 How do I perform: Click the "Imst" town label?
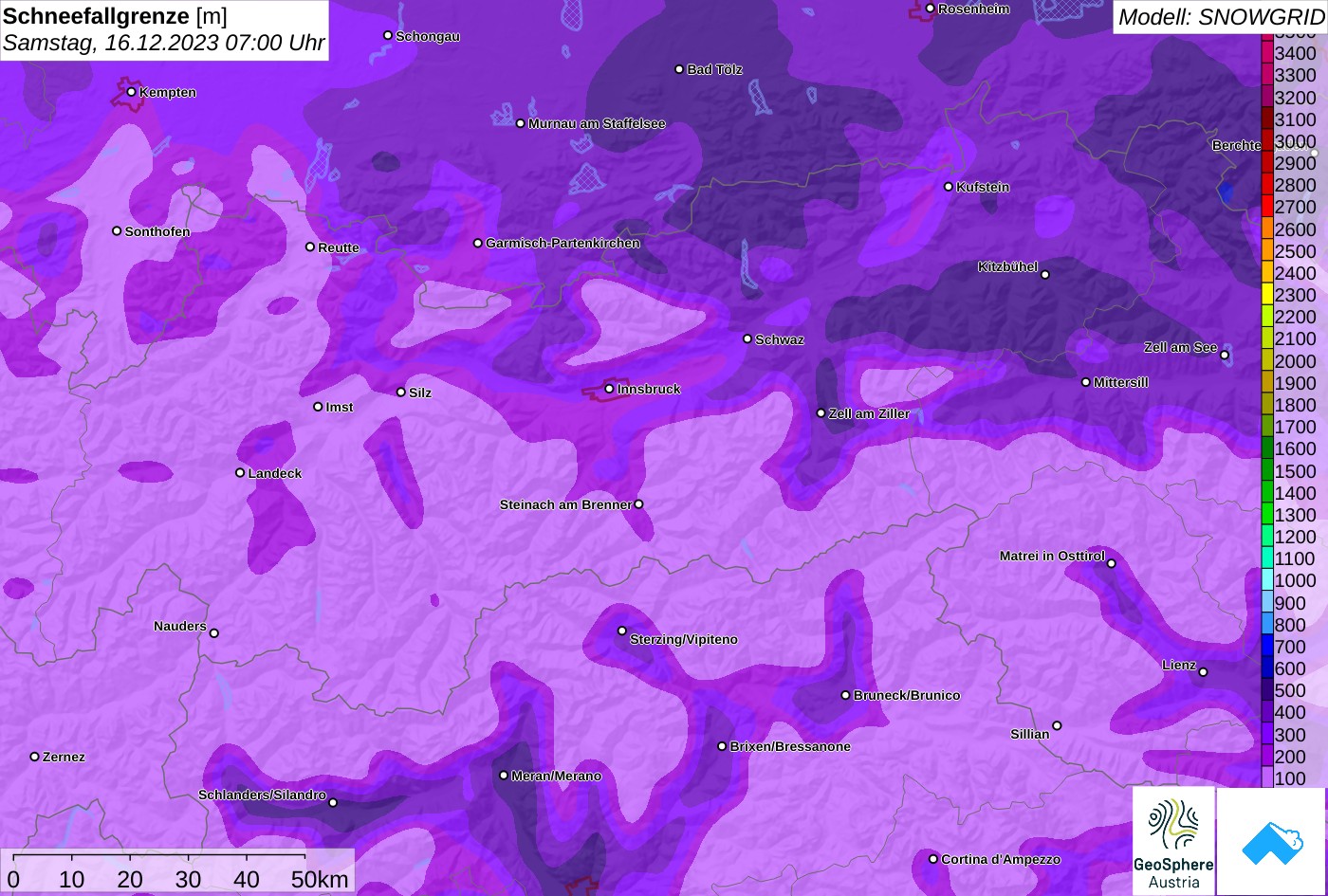[340, 407]
